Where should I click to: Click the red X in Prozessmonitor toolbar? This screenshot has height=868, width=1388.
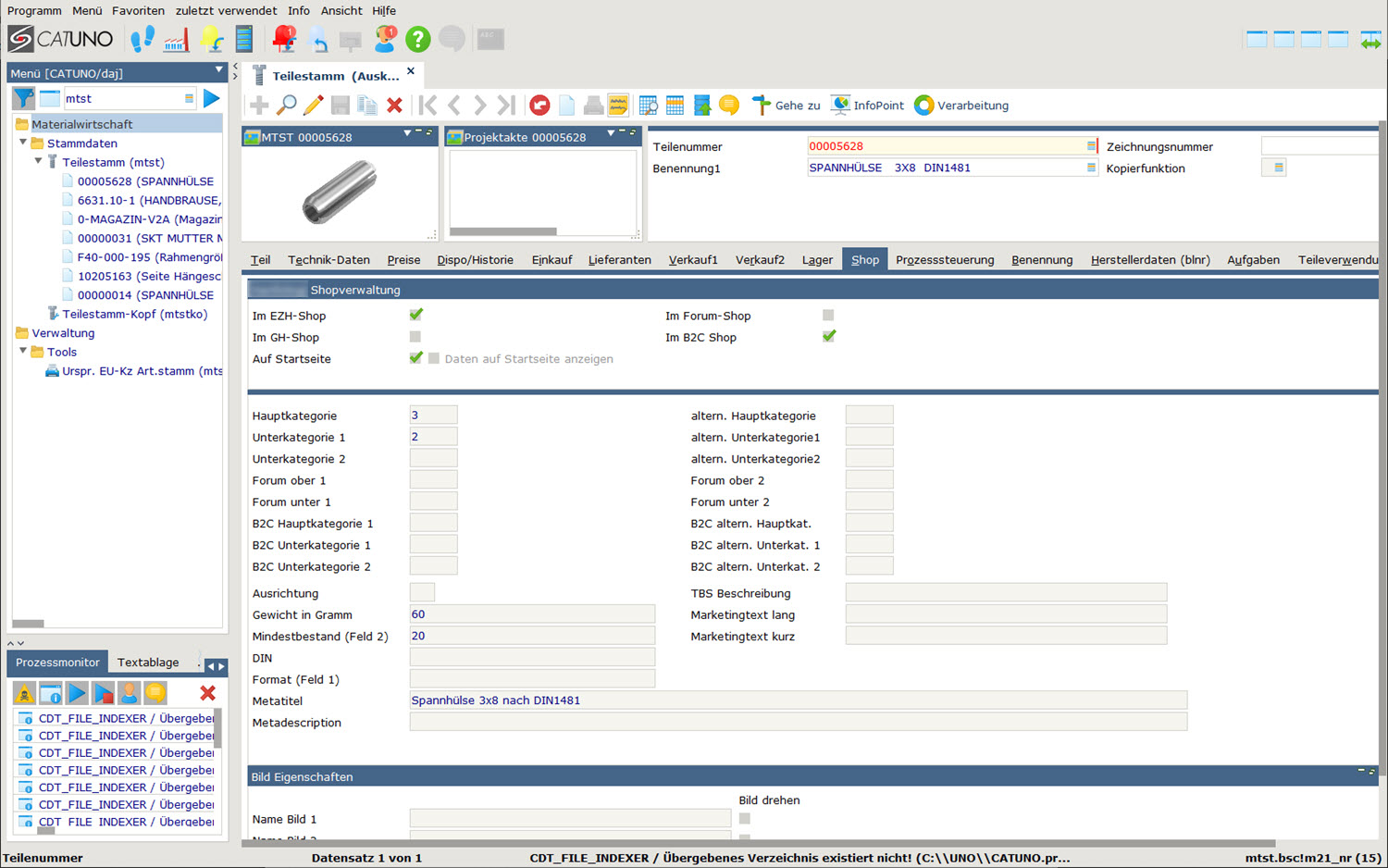[207, 693]
